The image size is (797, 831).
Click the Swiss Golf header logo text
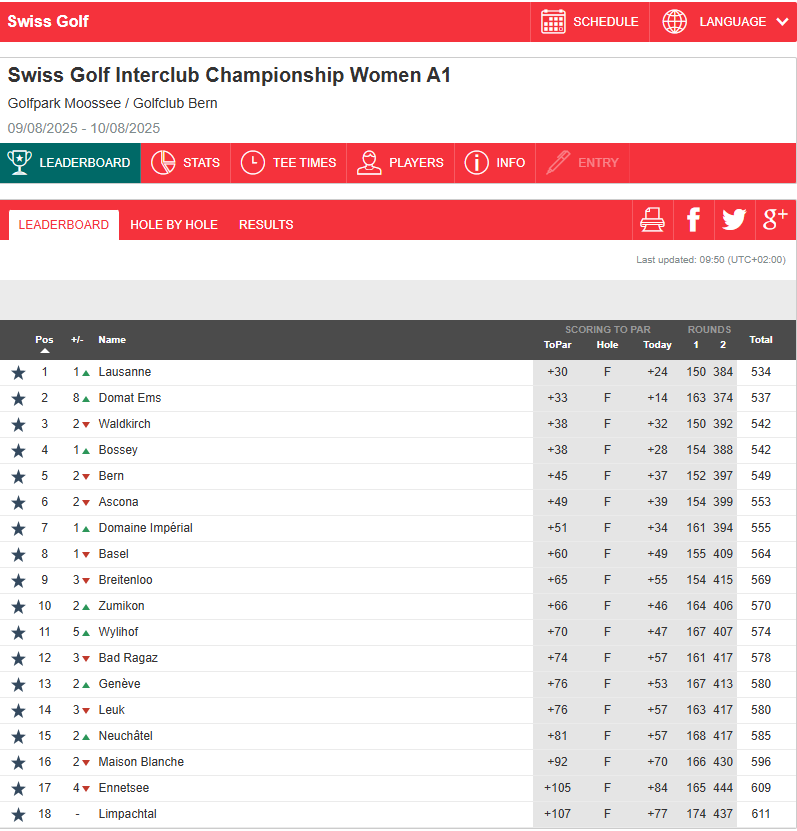(48, 21)
